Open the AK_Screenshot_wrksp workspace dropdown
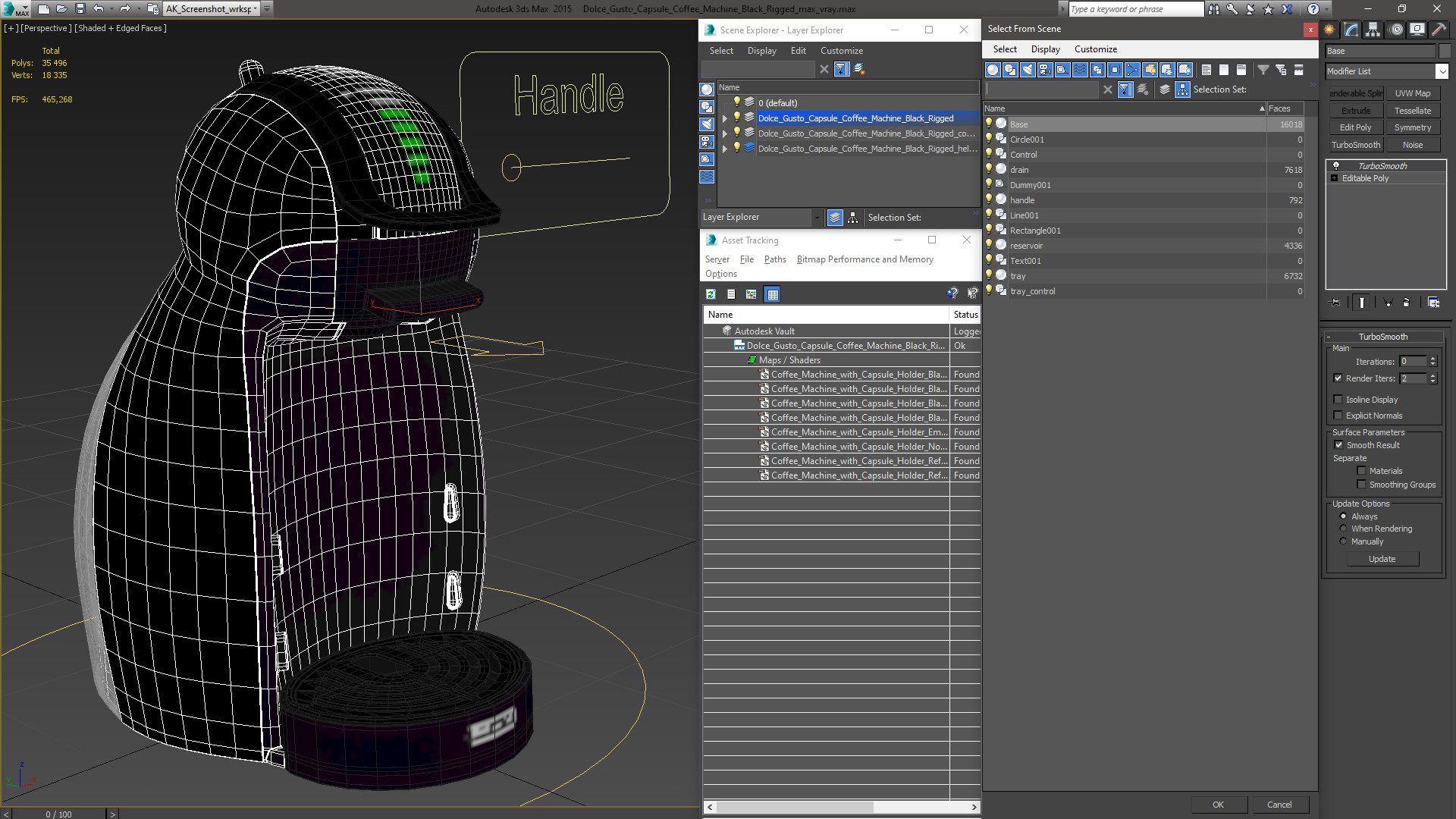The image size is (1456, 819). (x=256, y=9)
